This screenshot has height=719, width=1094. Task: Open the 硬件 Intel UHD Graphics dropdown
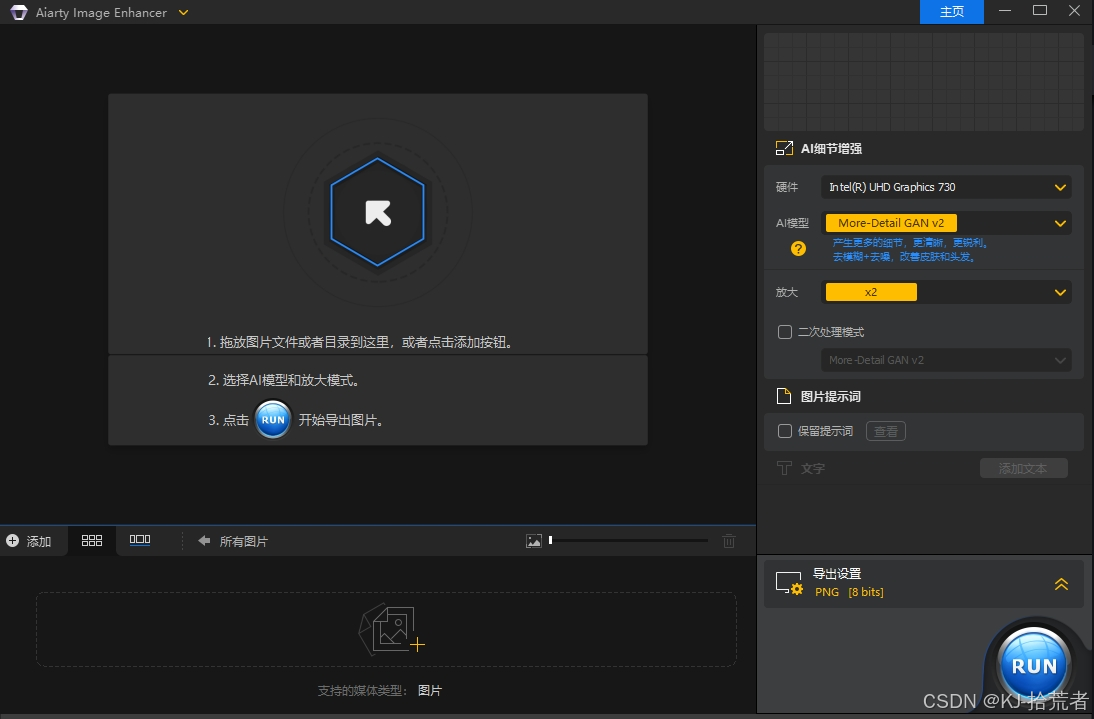pos(946,187)
